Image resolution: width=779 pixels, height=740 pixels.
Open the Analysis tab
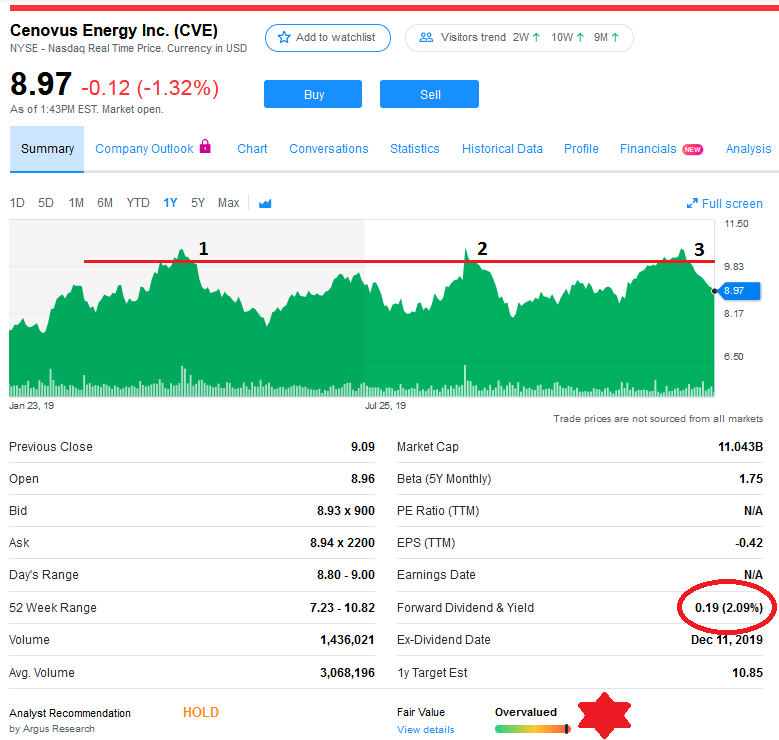point(748,149)
